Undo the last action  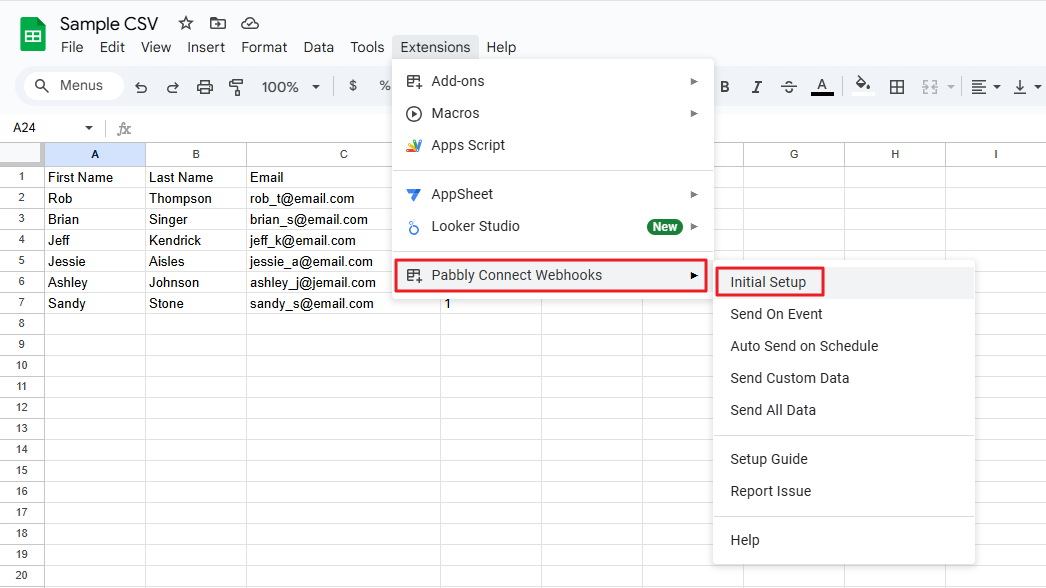pyautogui.click(x=141, y=87)
